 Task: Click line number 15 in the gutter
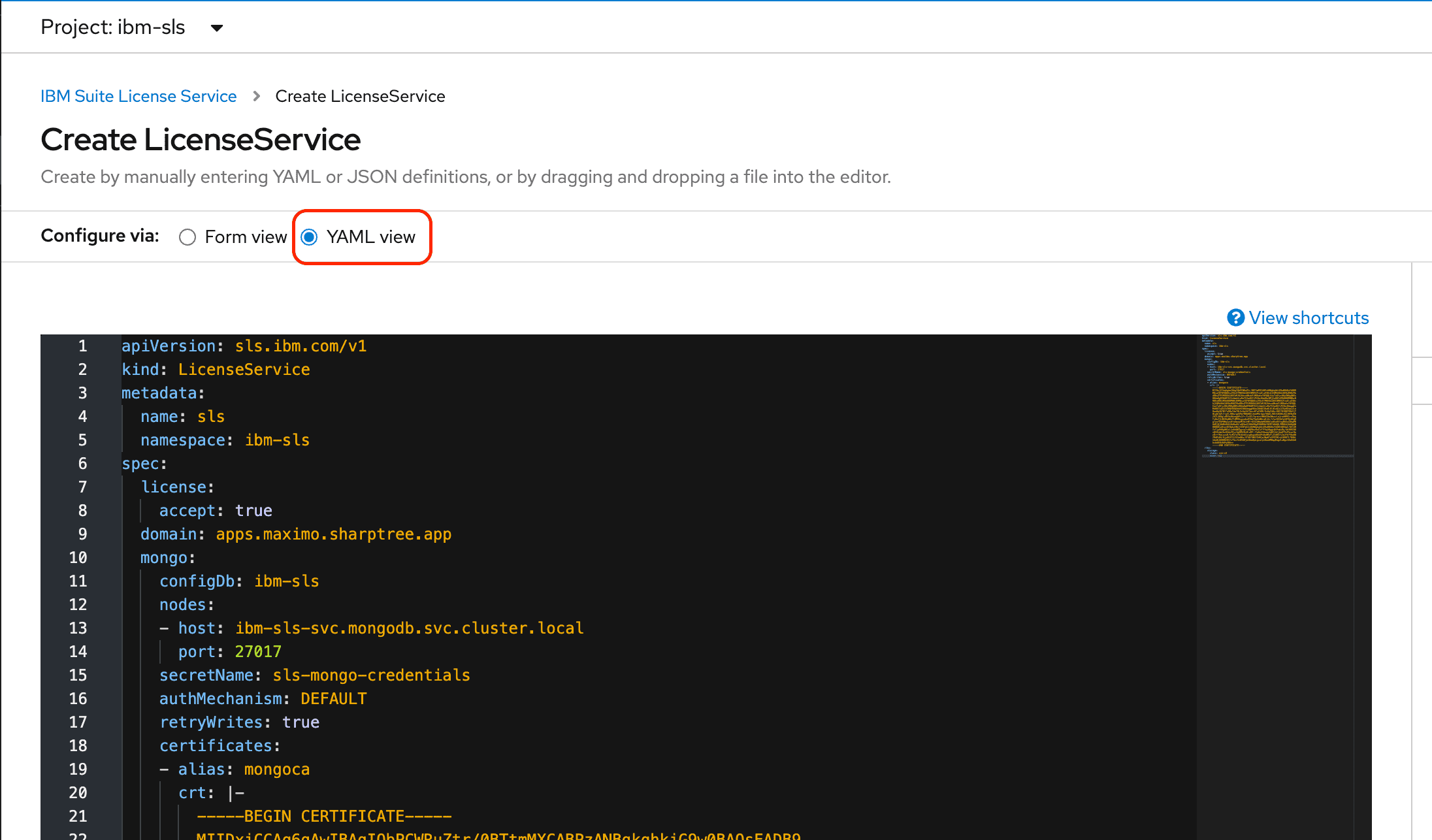(78, 675)
